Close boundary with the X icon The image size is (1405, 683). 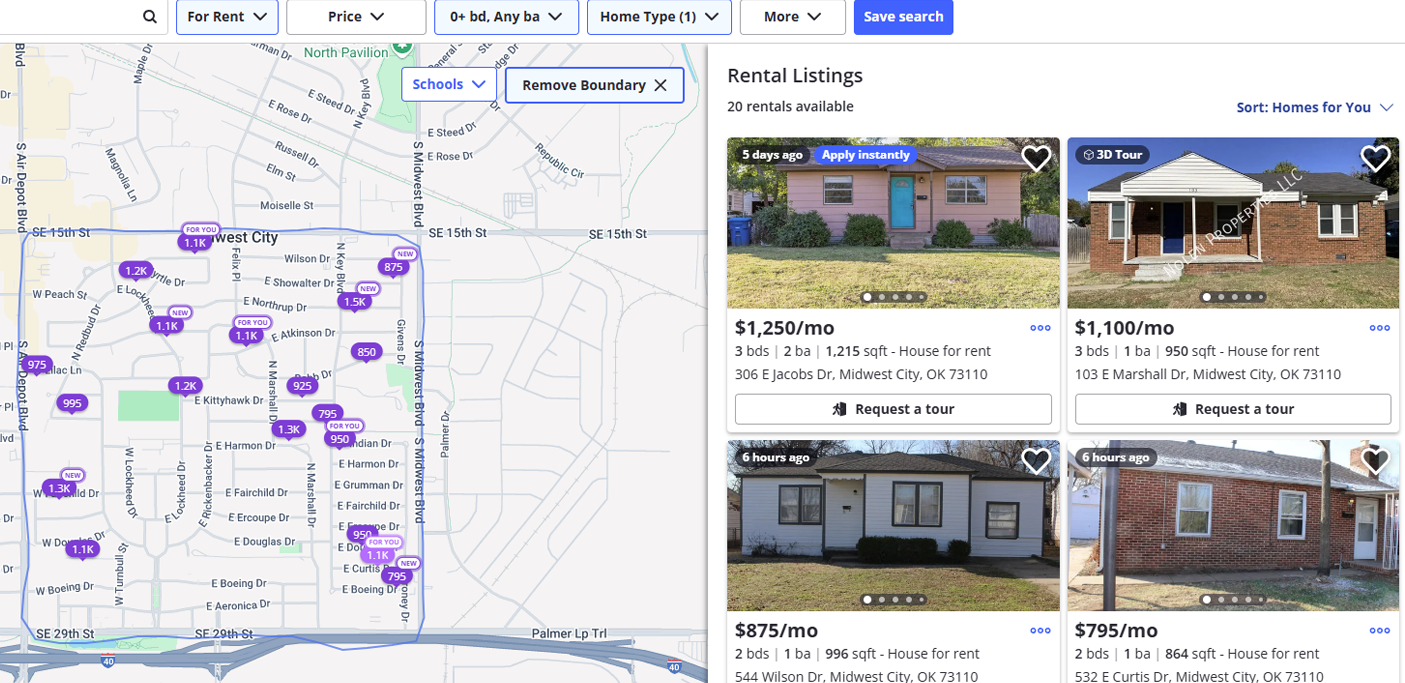point(660,85)
